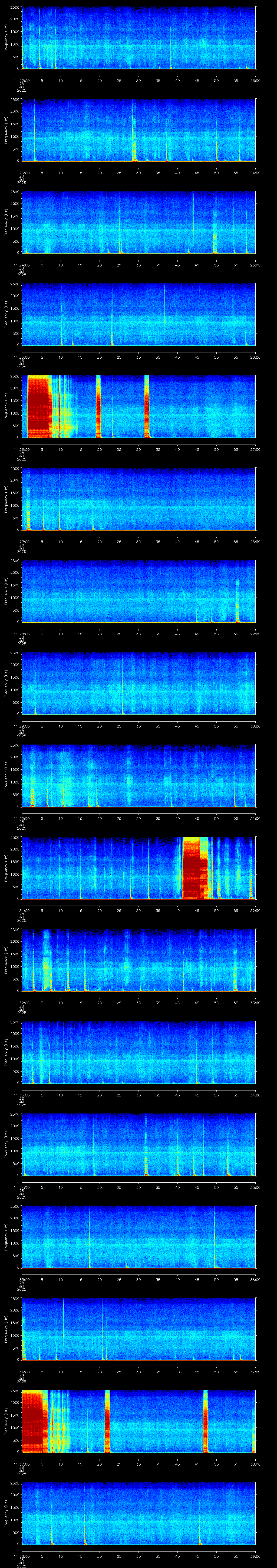Click Frequency (Hz) axis label on 11:31:00 panel
277x1568 pixels.
click(6, 868)
